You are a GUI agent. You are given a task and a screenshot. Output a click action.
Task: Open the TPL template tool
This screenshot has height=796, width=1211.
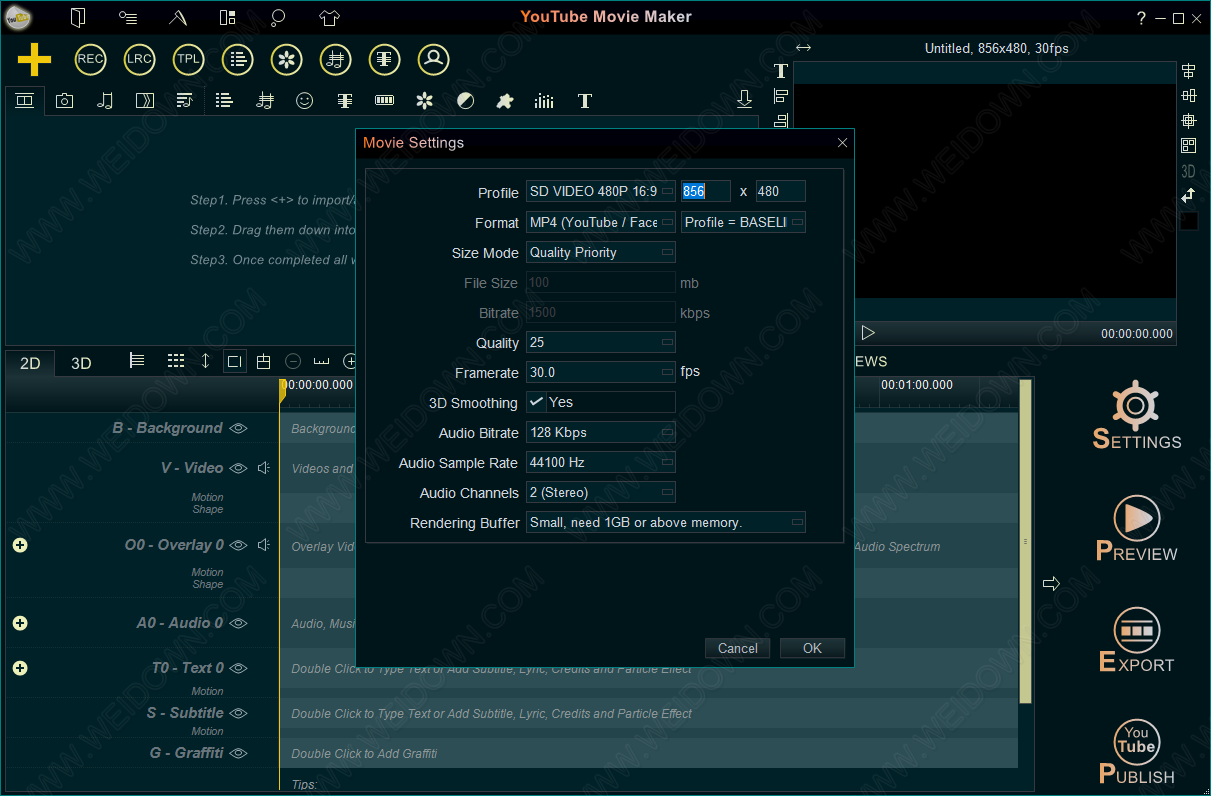coord(188,59)
